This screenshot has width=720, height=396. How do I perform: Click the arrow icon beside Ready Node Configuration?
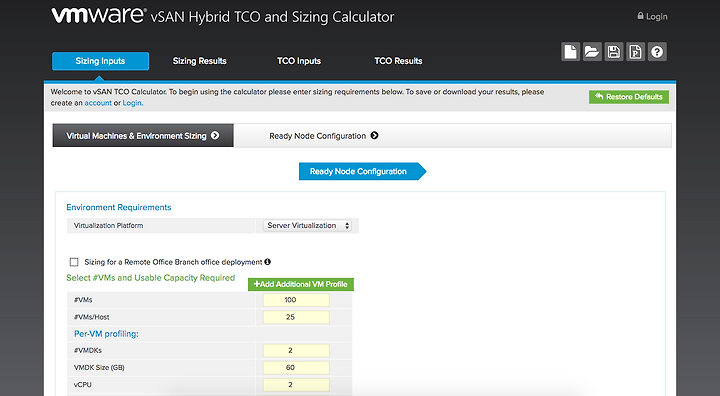coord(375,136)
